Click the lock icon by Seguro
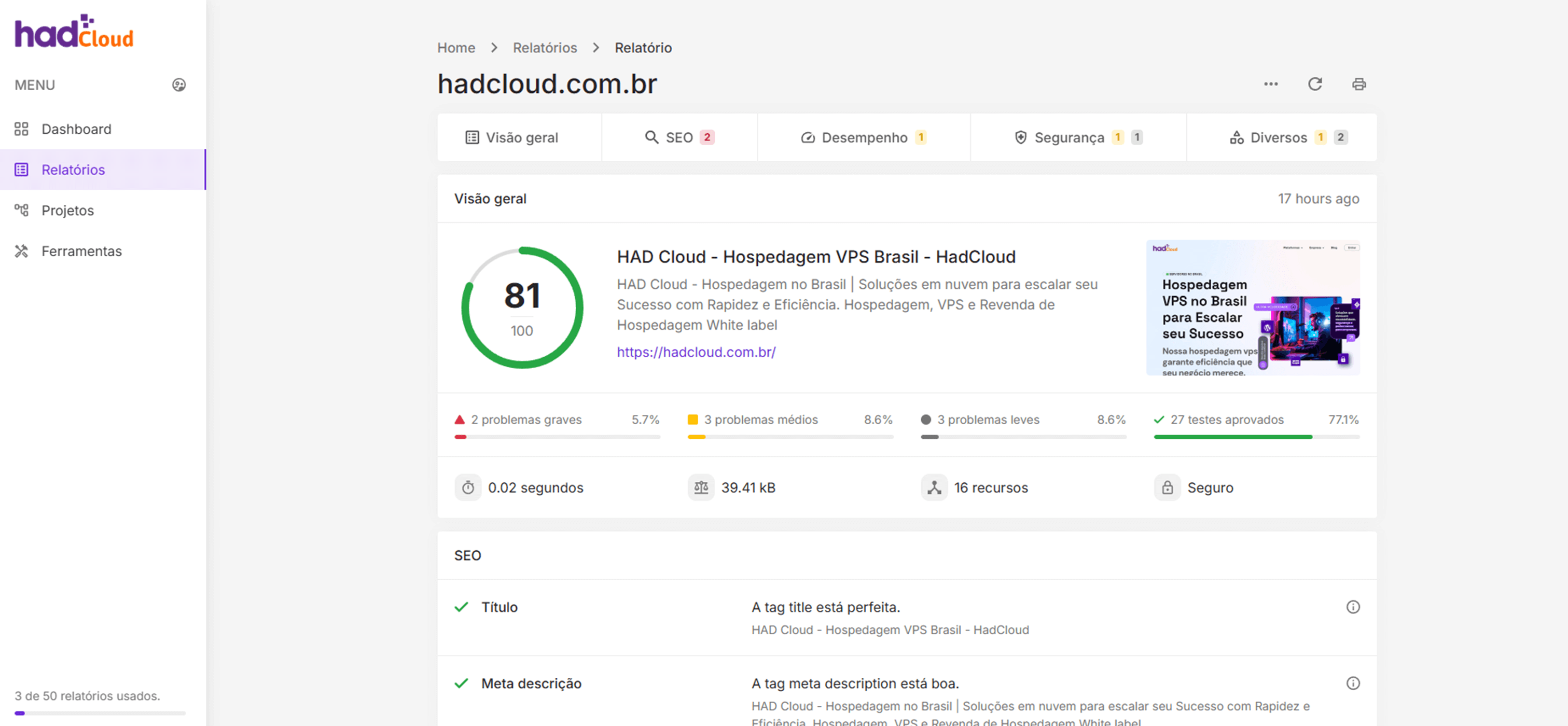Screen dimensions: 1568x726 [1167, 488]
